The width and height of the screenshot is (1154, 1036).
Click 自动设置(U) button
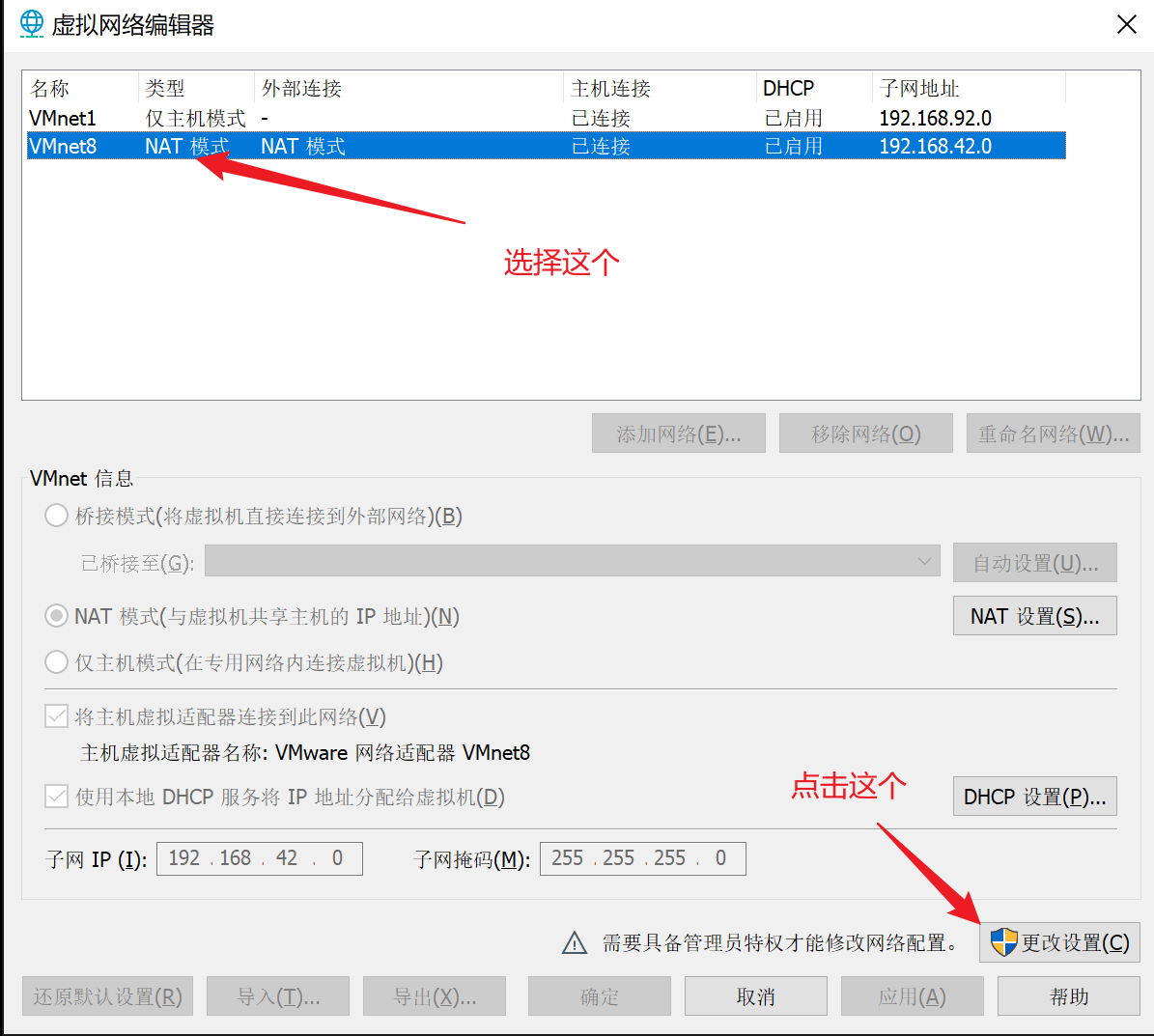tap(1035, 563)
